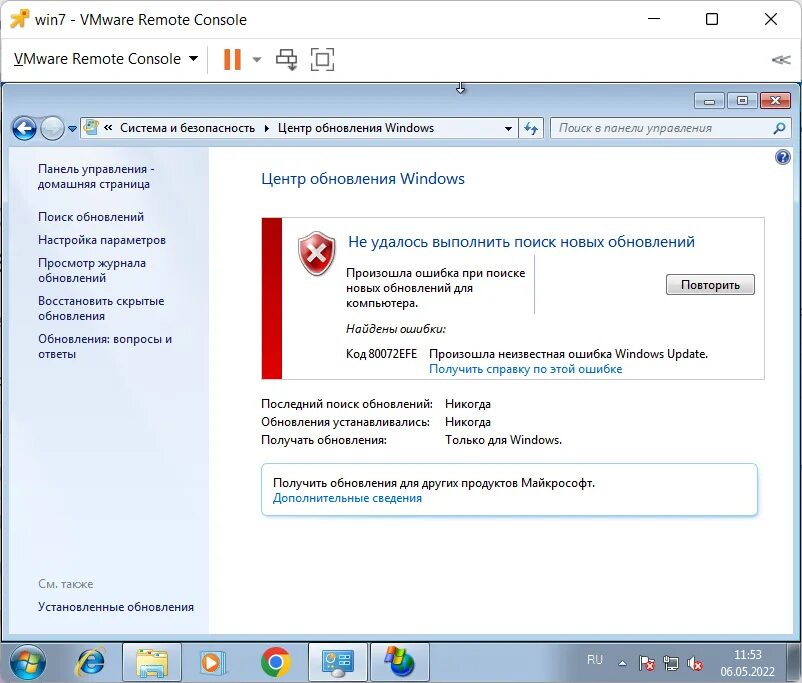Minimize the inner Control Panel window
Screen dimensions: 802x683
tap(709, 101)
